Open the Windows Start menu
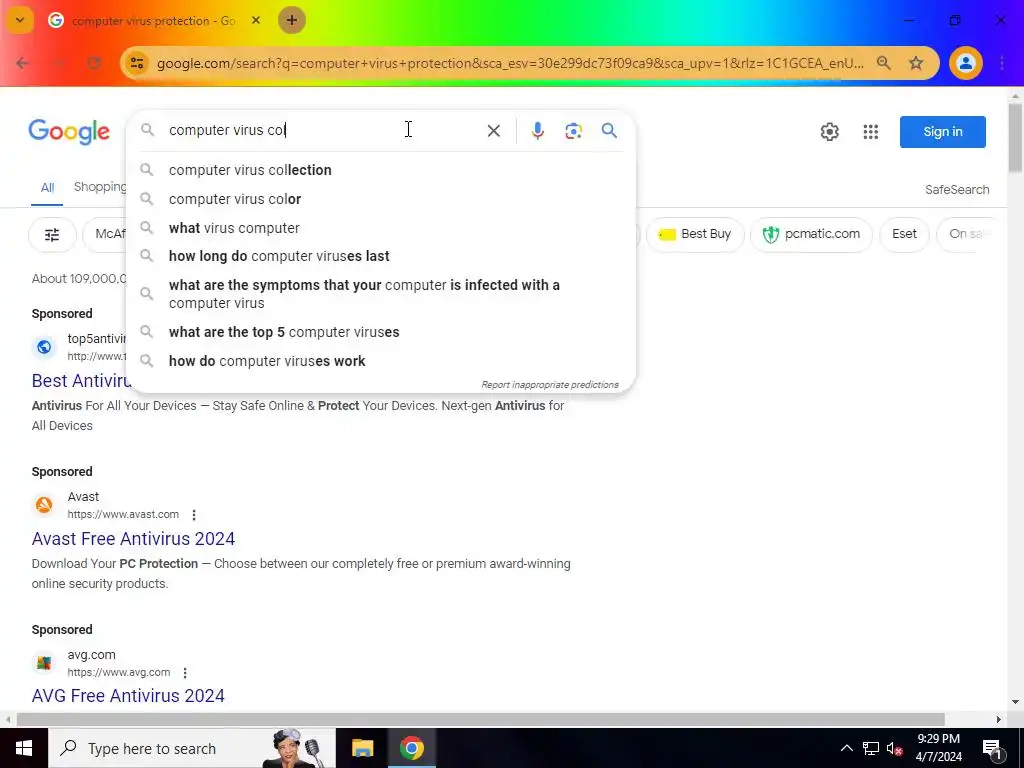 coord(24,748)
